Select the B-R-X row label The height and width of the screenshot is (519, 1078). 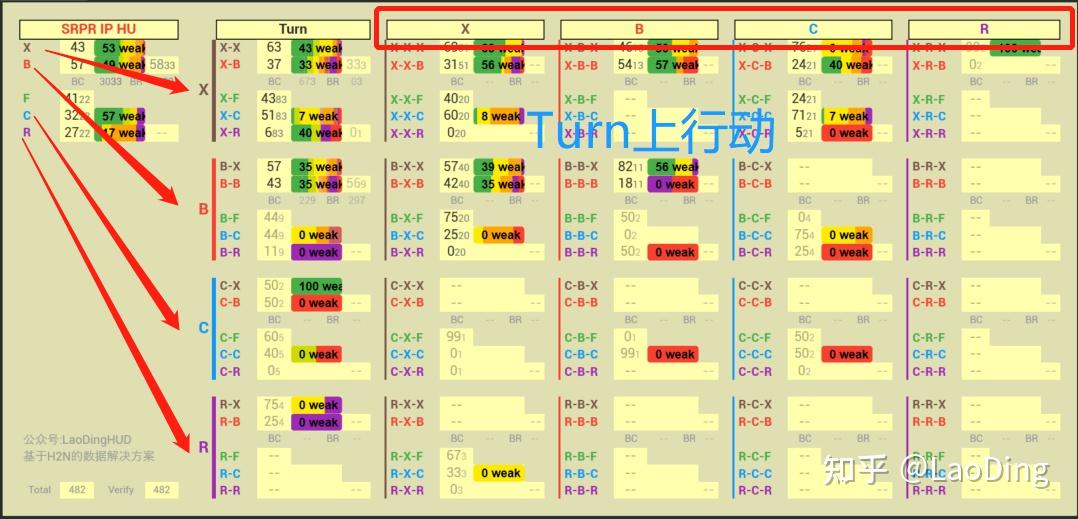click(x=929, y=167)
